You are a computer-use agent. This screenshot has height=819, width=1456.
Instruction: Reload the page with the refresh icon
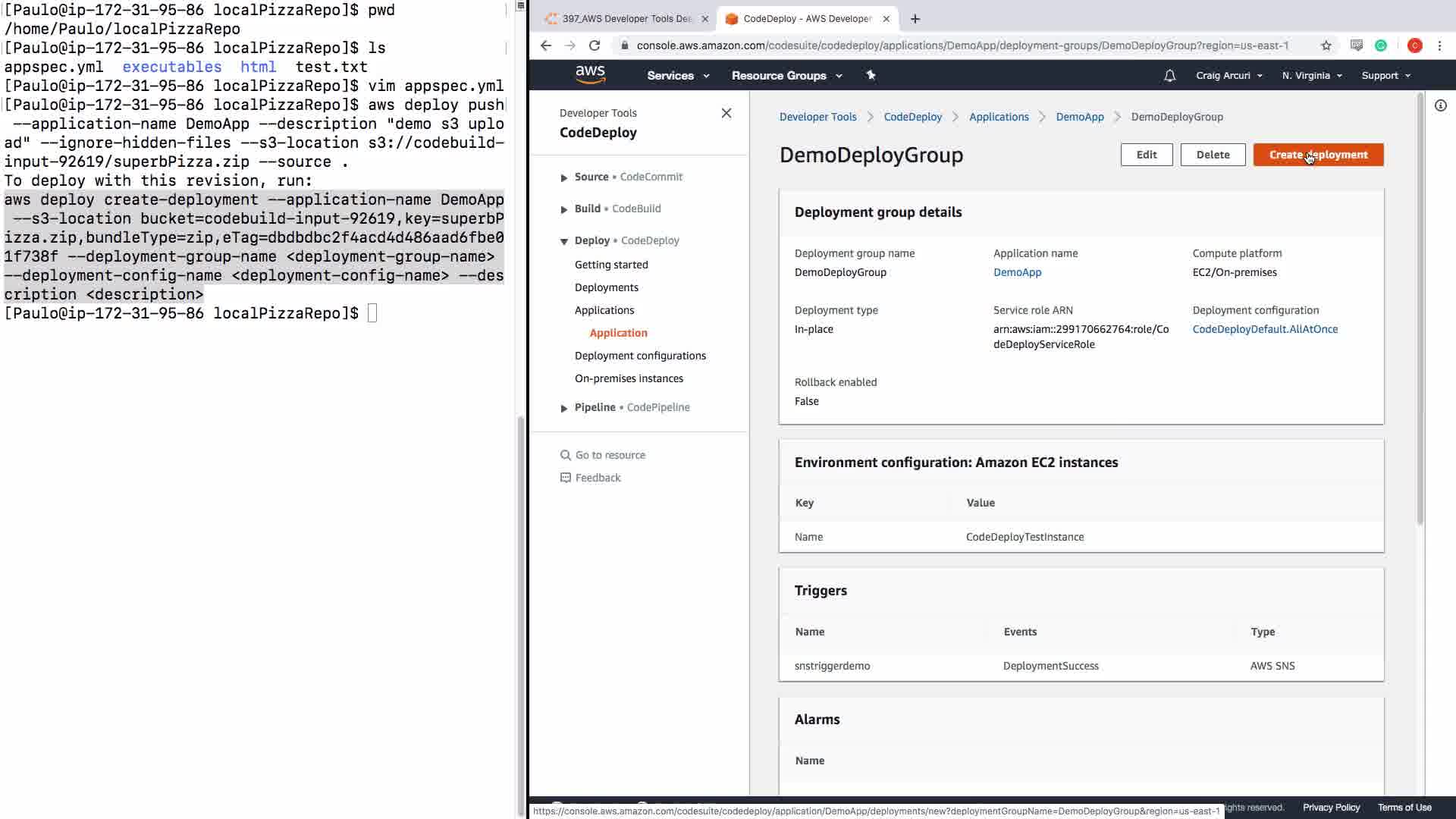595,45
